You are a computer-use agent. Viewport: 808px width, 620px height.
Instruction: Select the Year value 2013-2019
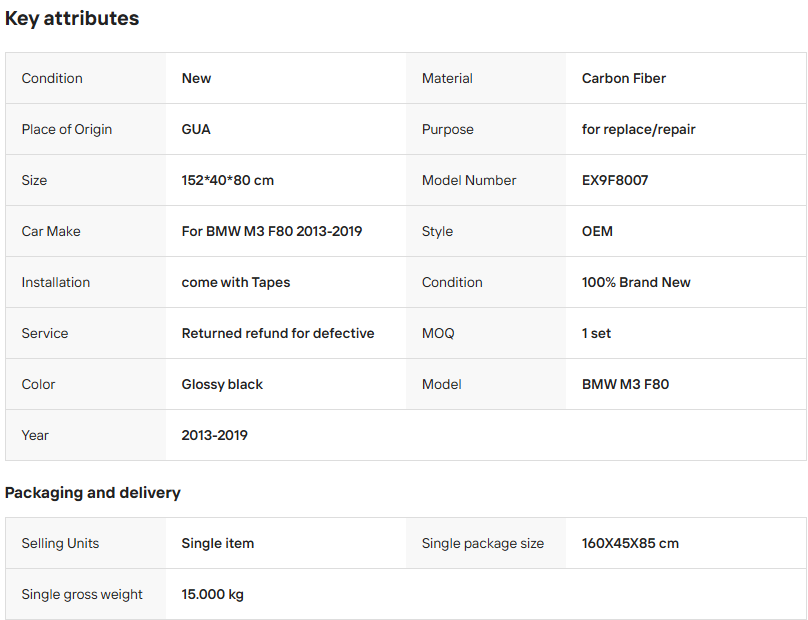point(214,435)
